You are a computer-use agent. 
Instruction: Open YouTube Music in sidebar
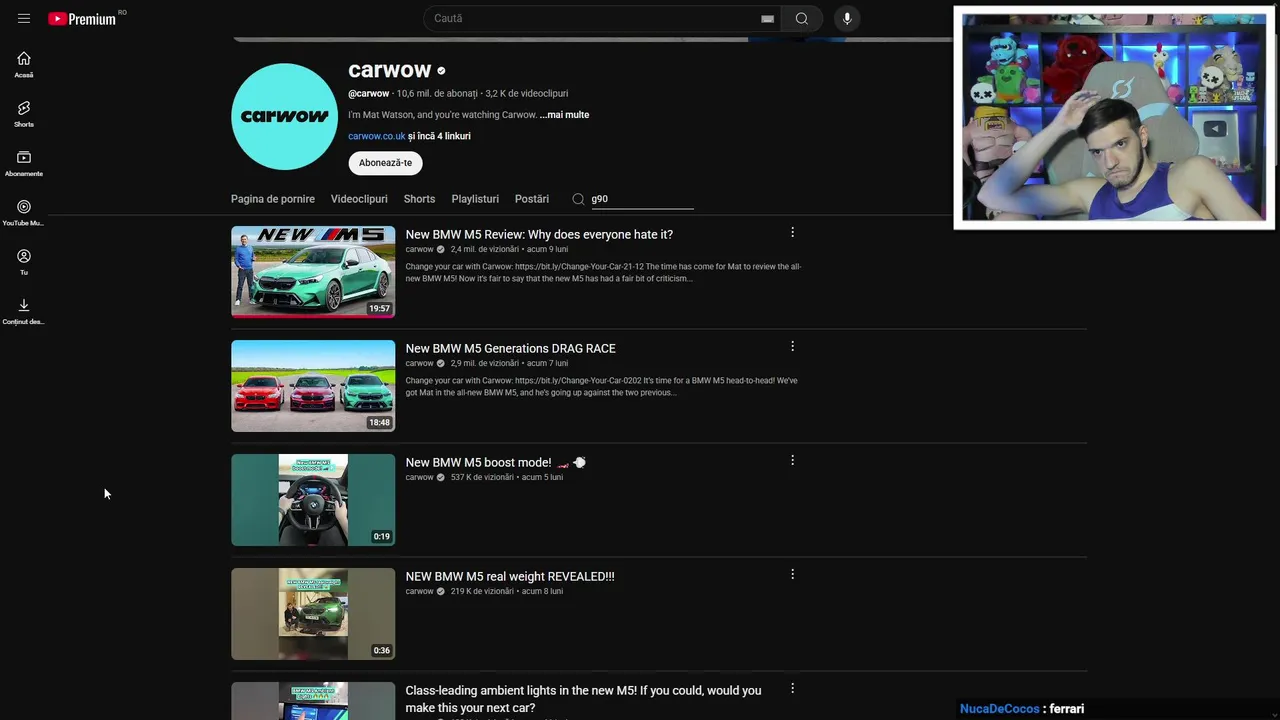[24, 212]
